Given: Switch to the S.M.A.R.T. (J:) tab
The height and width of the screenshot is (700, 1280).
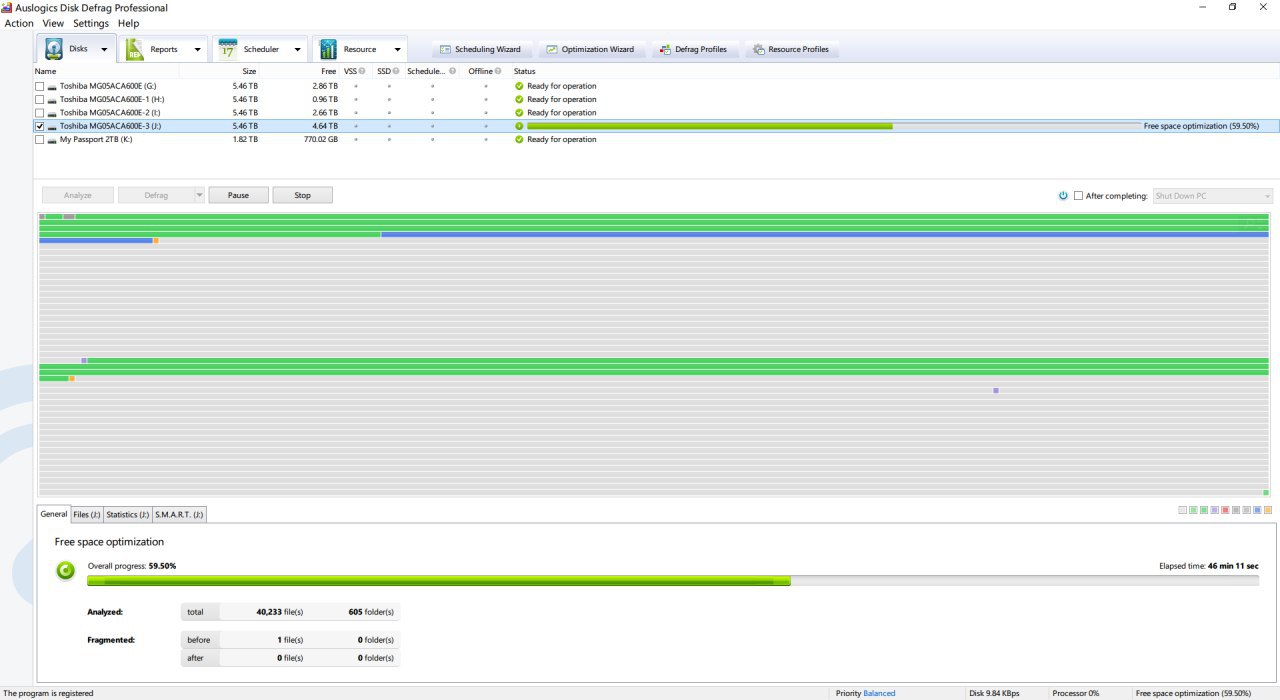Looking at the screenshot, I should click(x=179, y=515).
